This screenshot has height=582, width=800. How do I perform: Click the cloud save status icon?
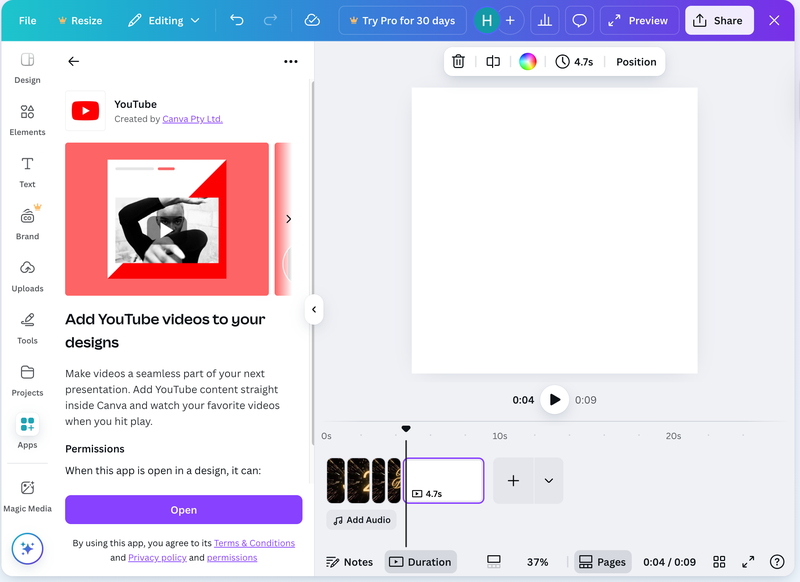(312, 20)
